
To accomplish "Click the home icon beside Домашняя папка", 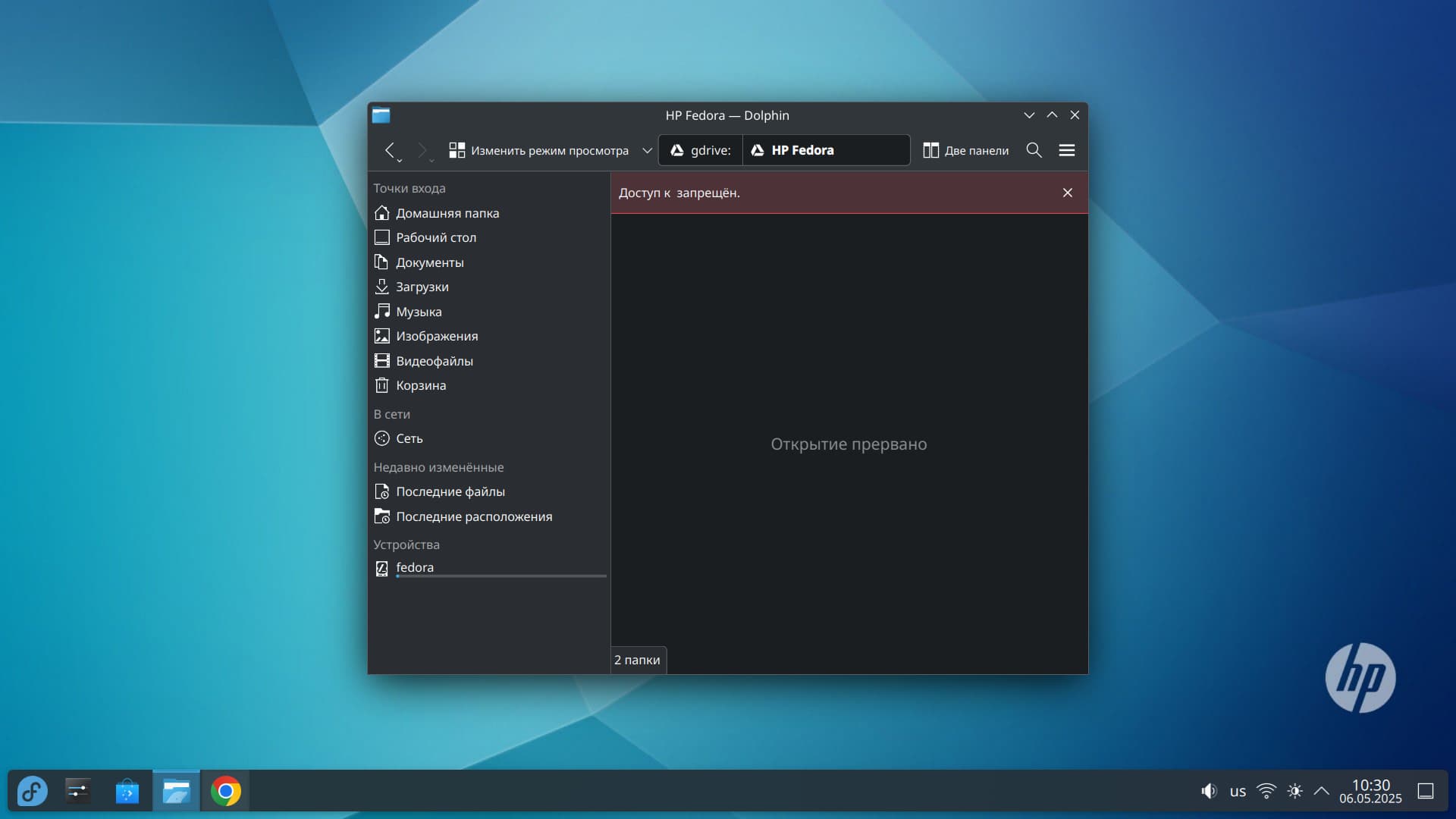I will pos(381,213).
